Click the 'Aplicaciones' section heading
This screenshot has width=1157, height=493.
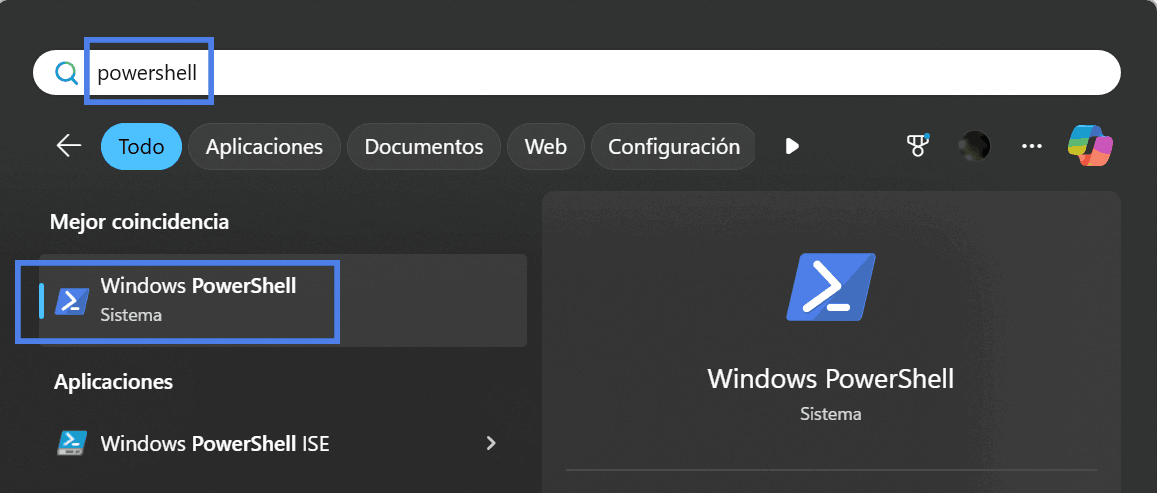click(114, 382)
